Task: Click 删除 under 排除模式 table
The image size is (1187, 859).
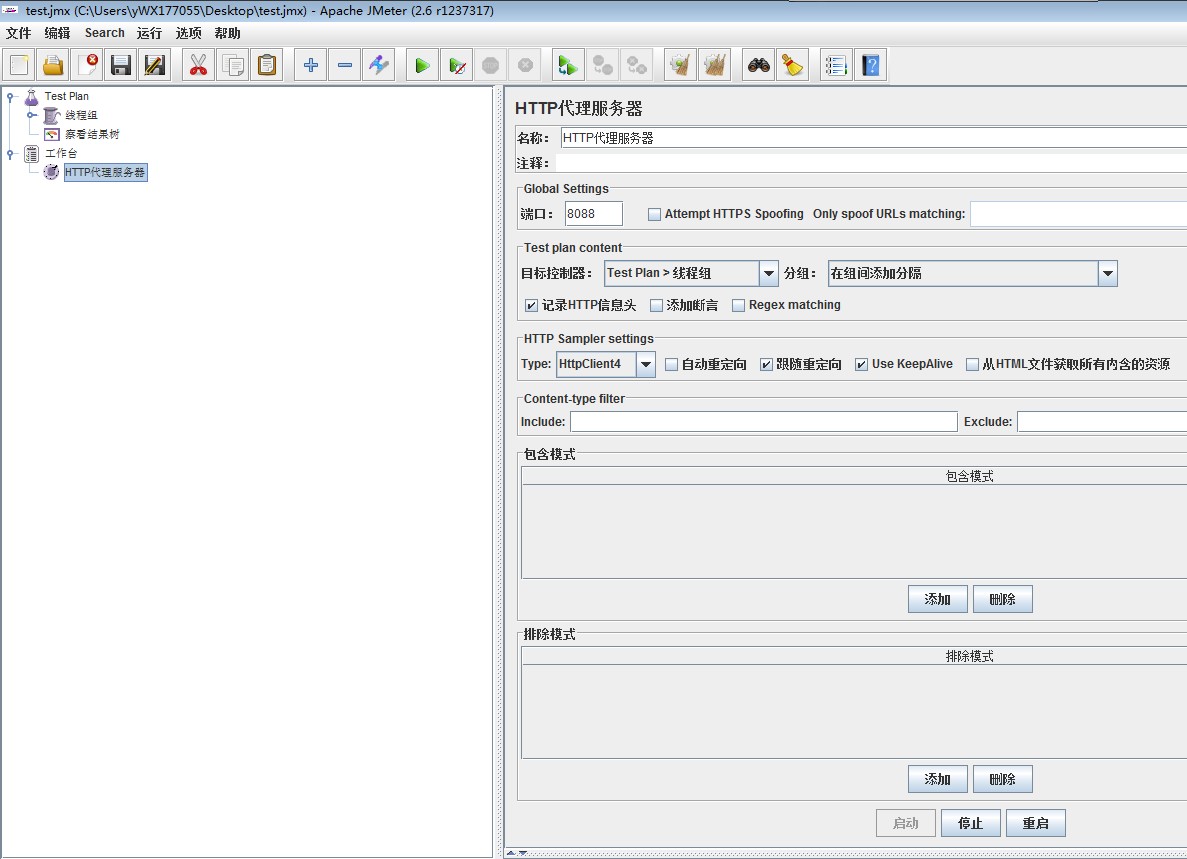Action: [x=1002, y=779]
